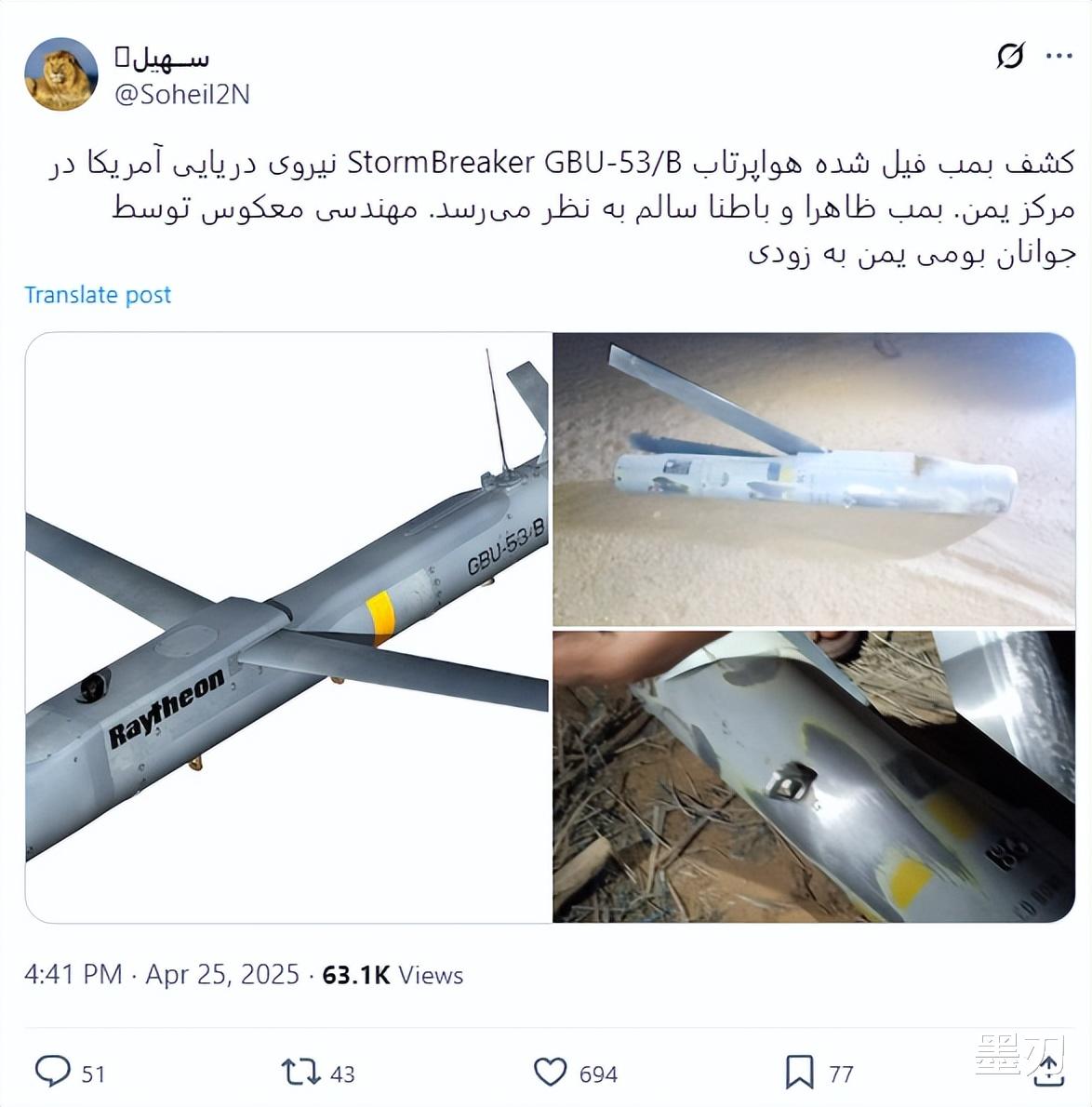Screen dimensions: 1092x1107
Task: Click the 77 bookmarks count
Action: point(841,1074)
